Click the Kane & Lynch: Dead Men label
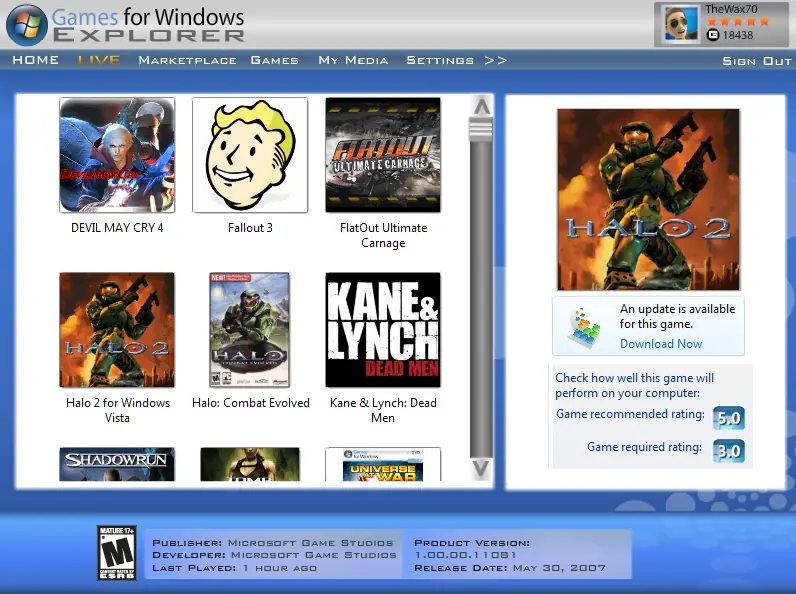This screenshot has height=594, width=796. point(383,410)
